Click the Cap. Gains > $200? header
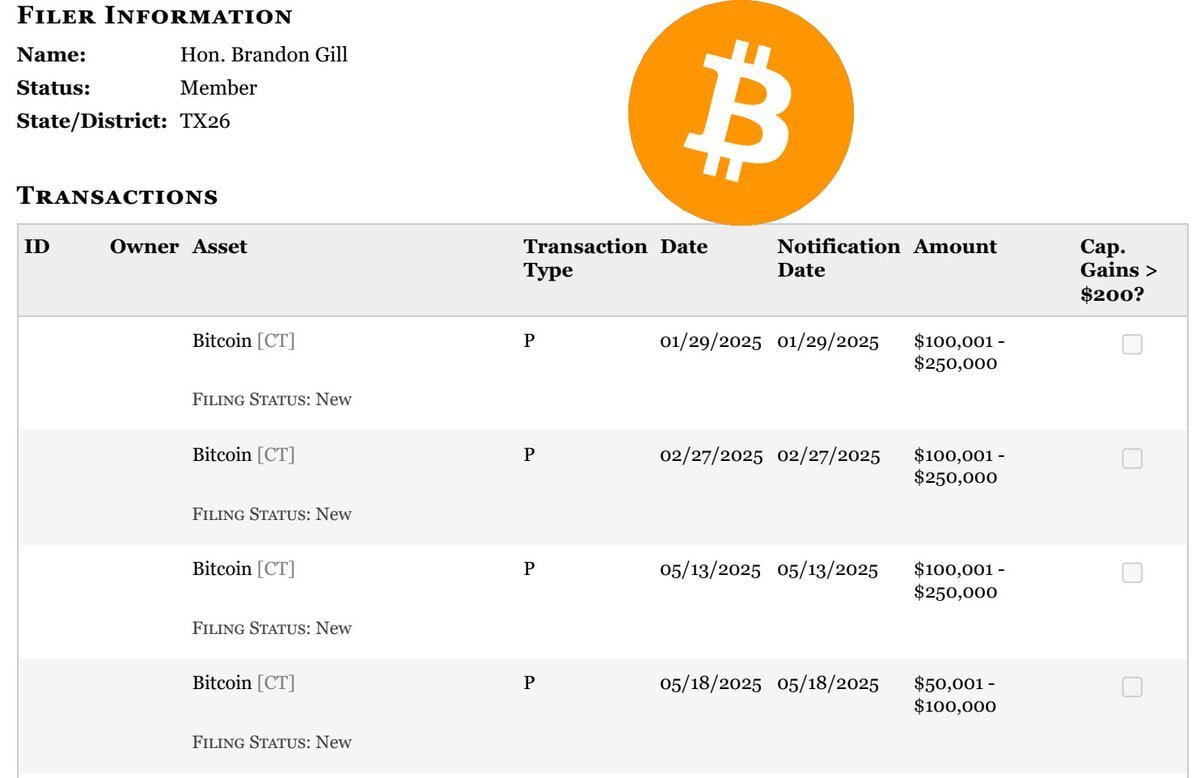This screenshot has height=778, width=1200. click(1118, 270)
